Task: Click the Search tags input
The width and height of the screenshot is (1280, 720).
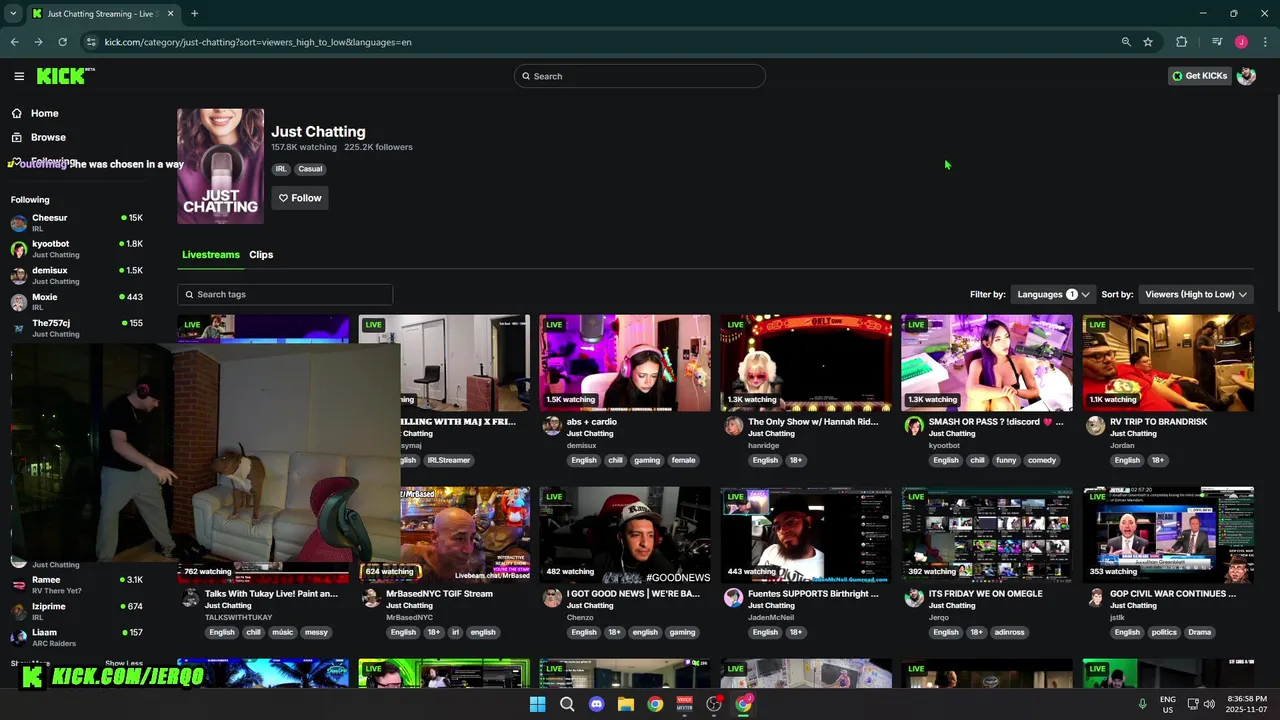Action: click(285, 294)
